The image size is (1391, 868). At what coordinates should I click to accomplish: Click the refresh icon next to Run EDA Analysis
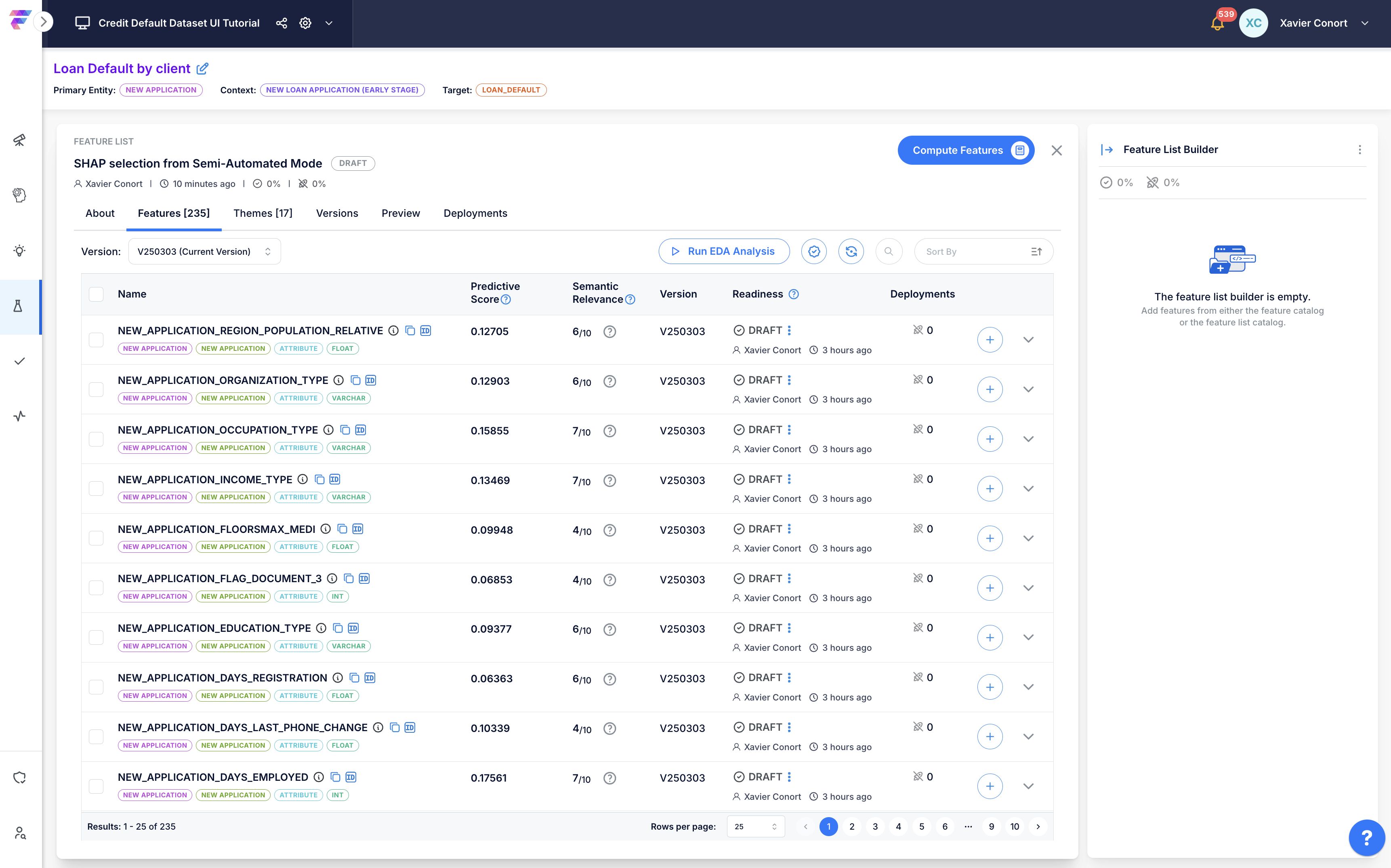(851, 252)
